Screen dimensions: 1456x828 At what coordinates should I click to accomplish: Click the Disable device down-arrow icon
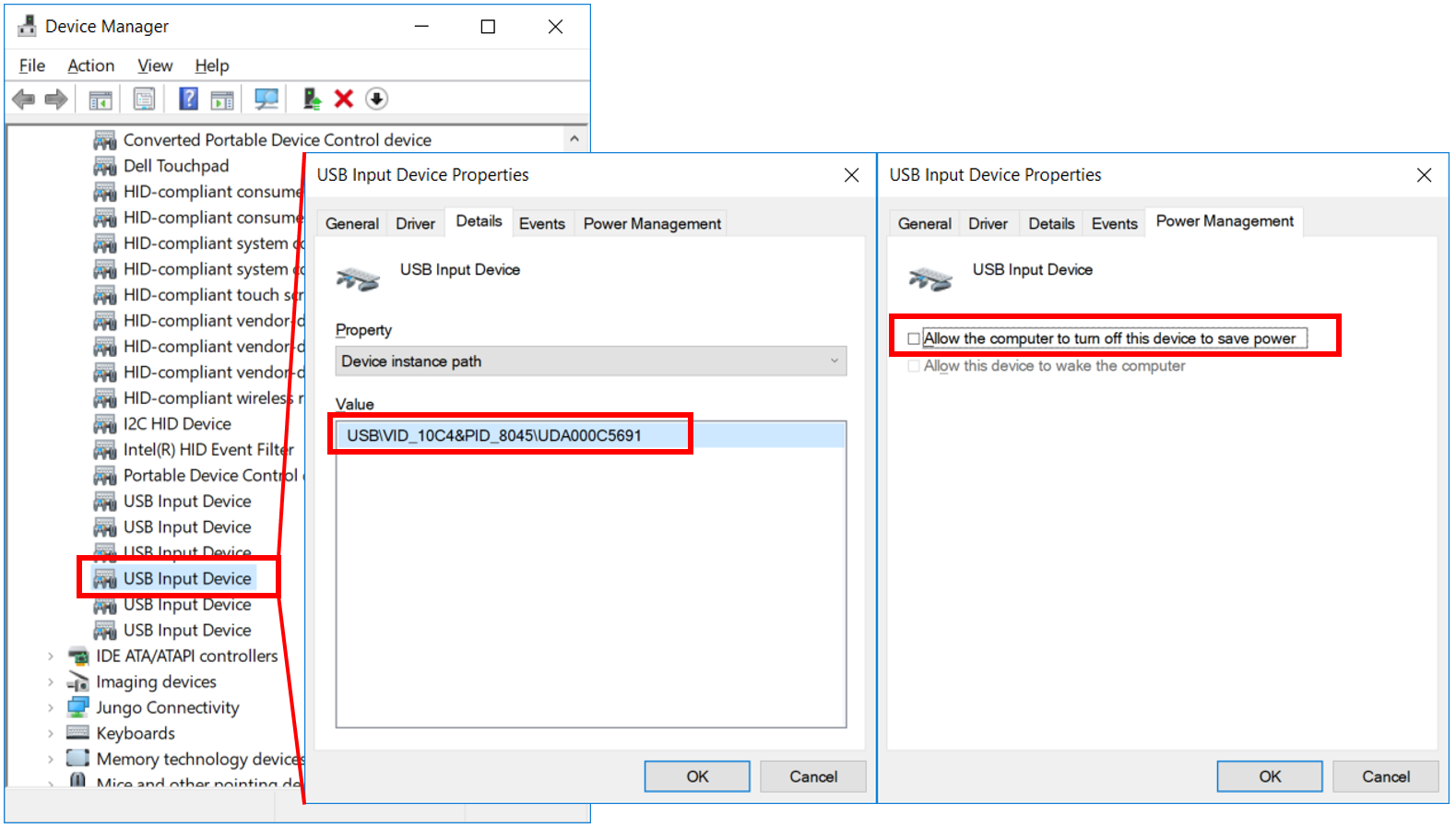click(376, 99)
